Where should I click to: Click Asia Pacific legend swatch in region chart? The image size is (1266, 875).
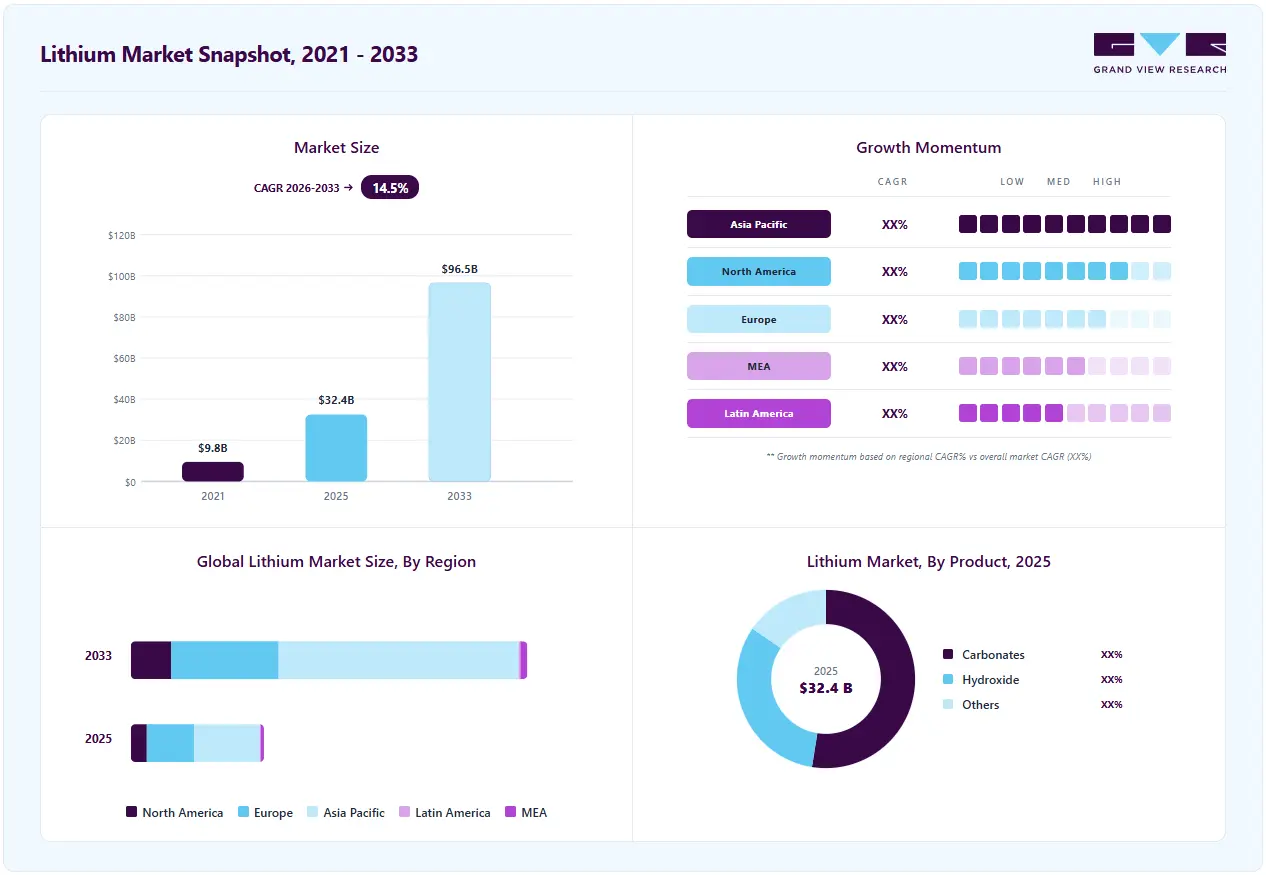pos(313,812)
